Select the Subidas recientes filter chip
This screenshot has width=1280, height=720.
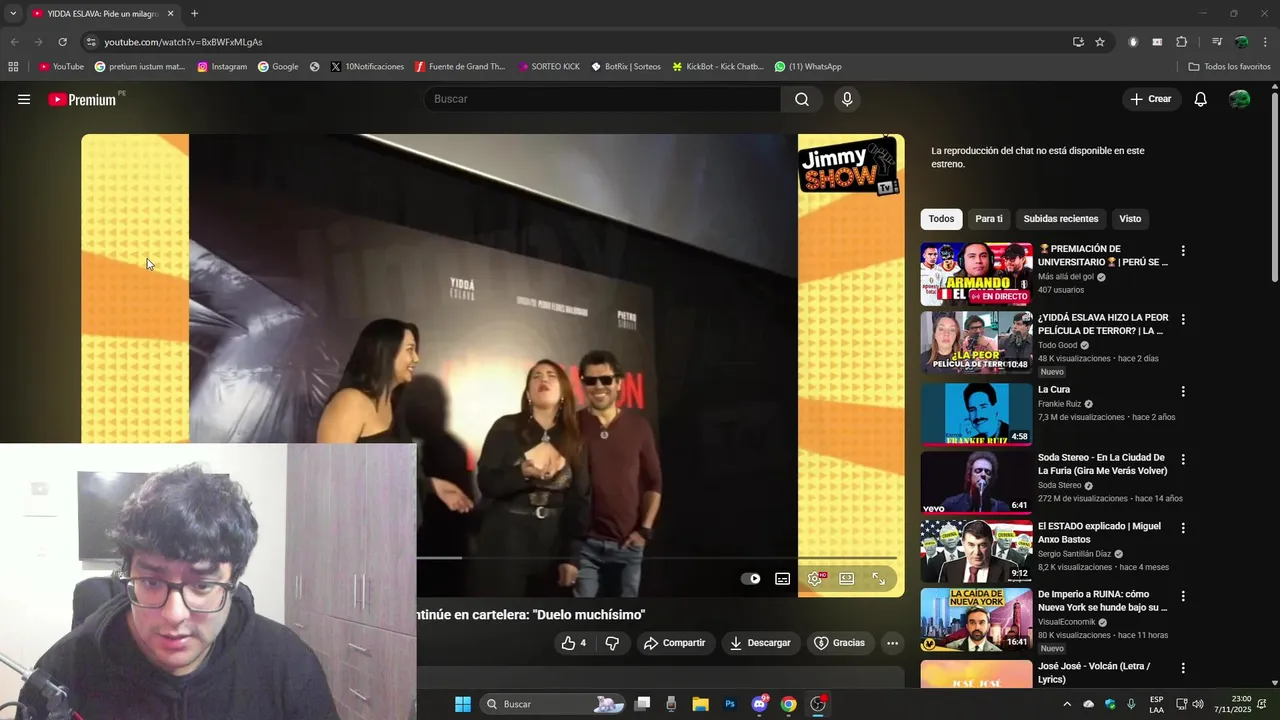(1061, 219)
